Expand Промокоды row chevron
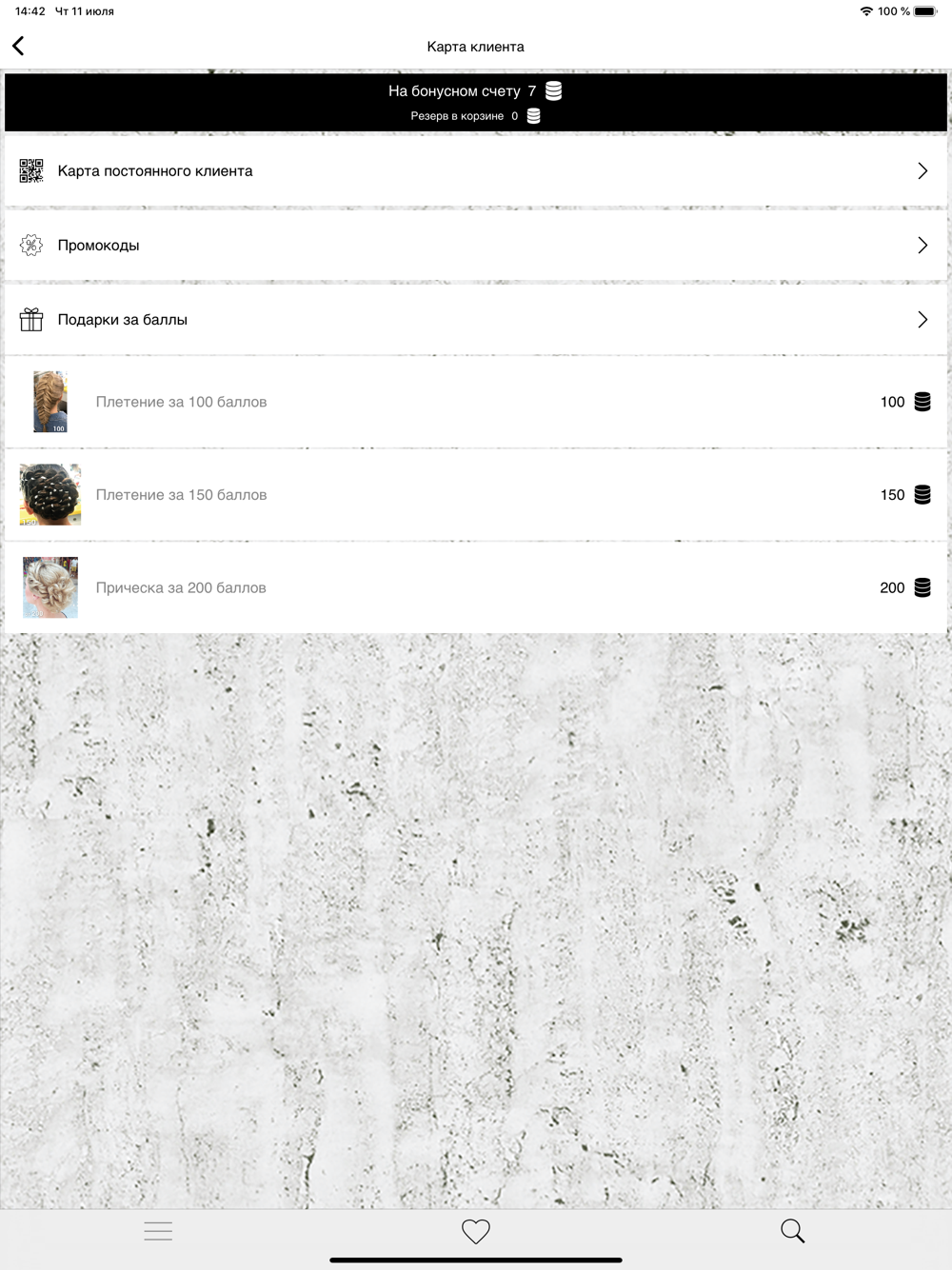This screenshot has width=952, height=1270. tap(922, 245)
